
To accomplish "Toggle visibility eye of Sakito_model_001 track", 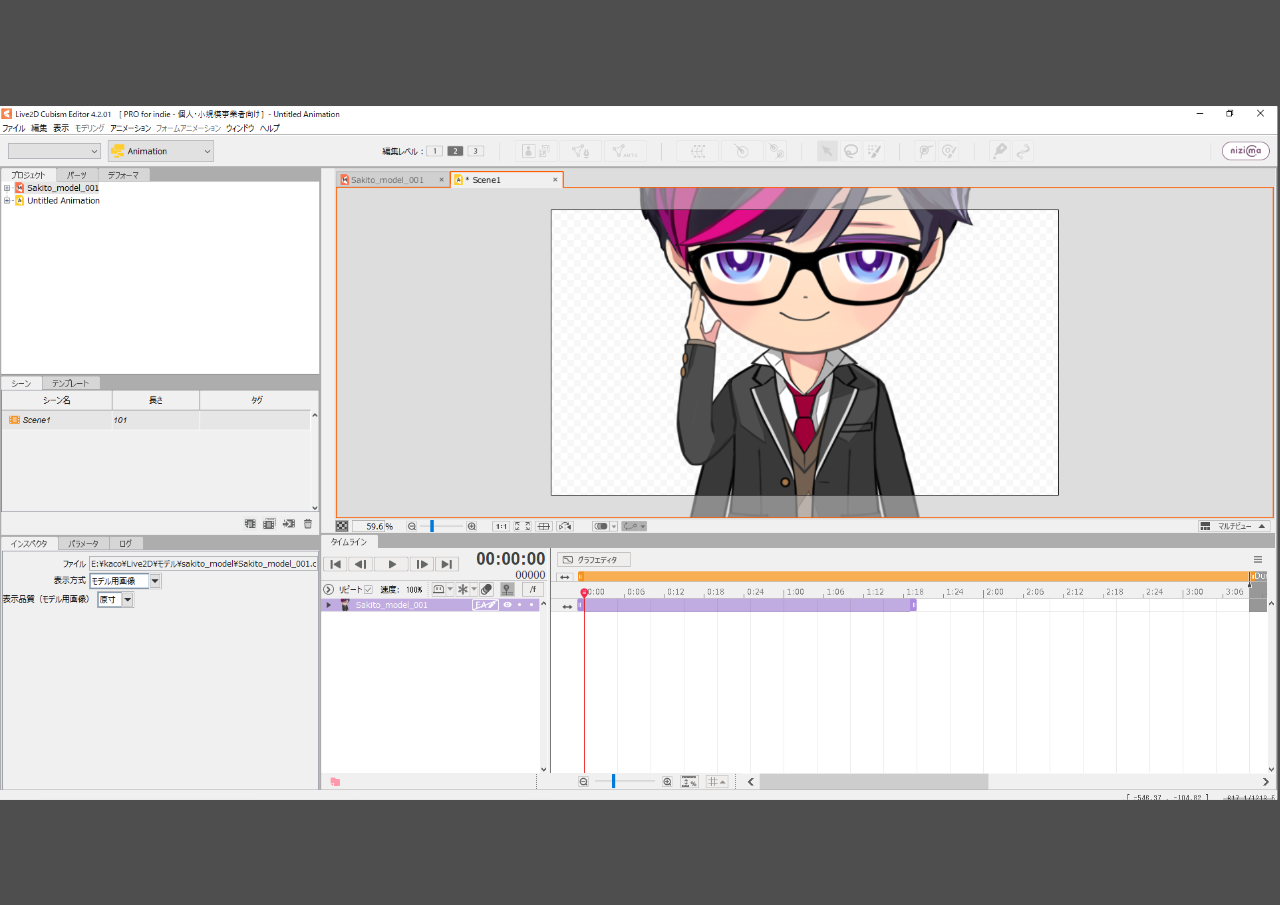I will point(507,605).
